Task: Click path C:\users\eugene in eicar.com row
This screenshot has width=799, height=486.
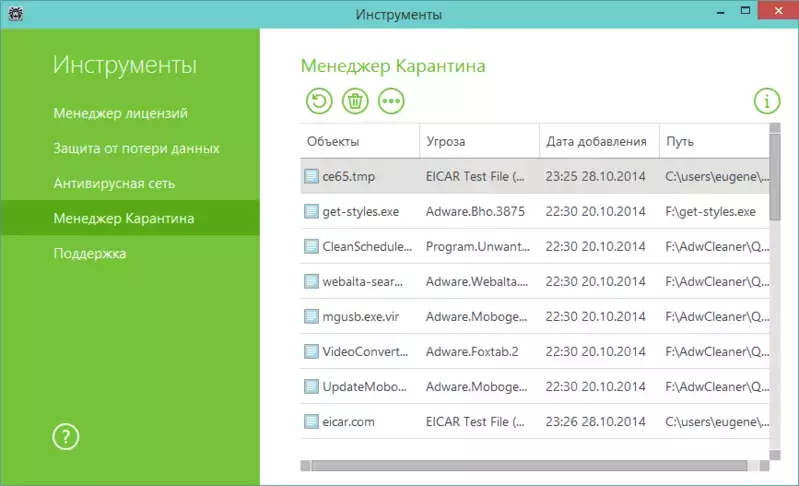Action: click(x=717, y=422)
